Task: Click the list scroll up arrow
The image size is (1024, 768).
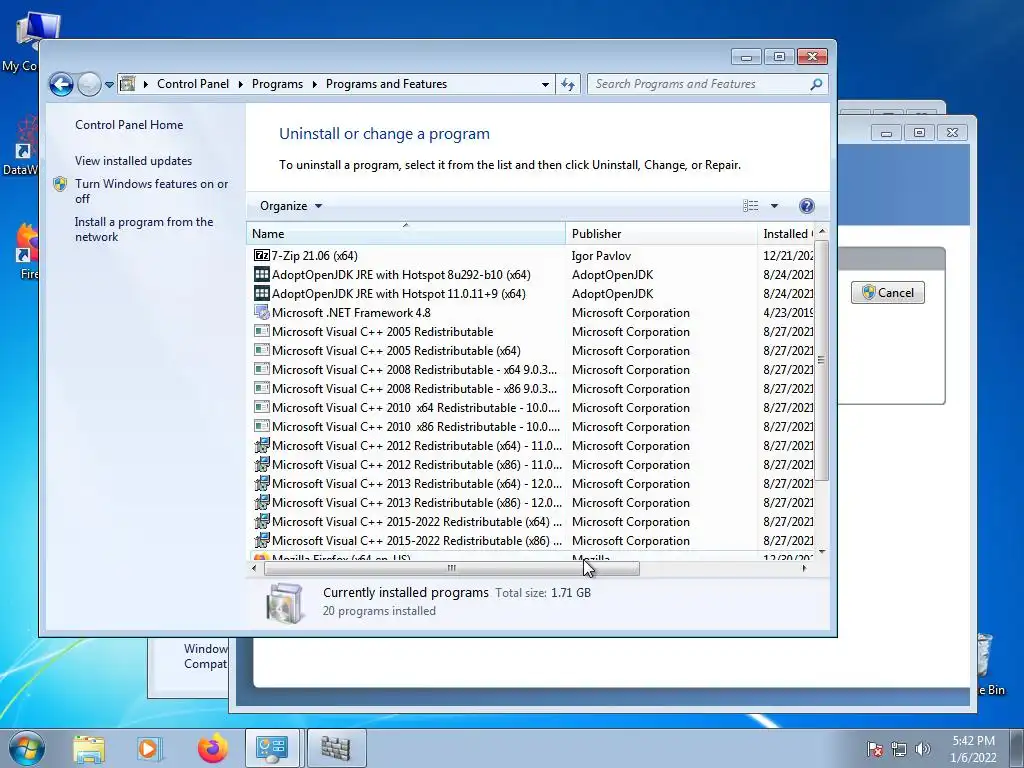Action: click(822, 231)
